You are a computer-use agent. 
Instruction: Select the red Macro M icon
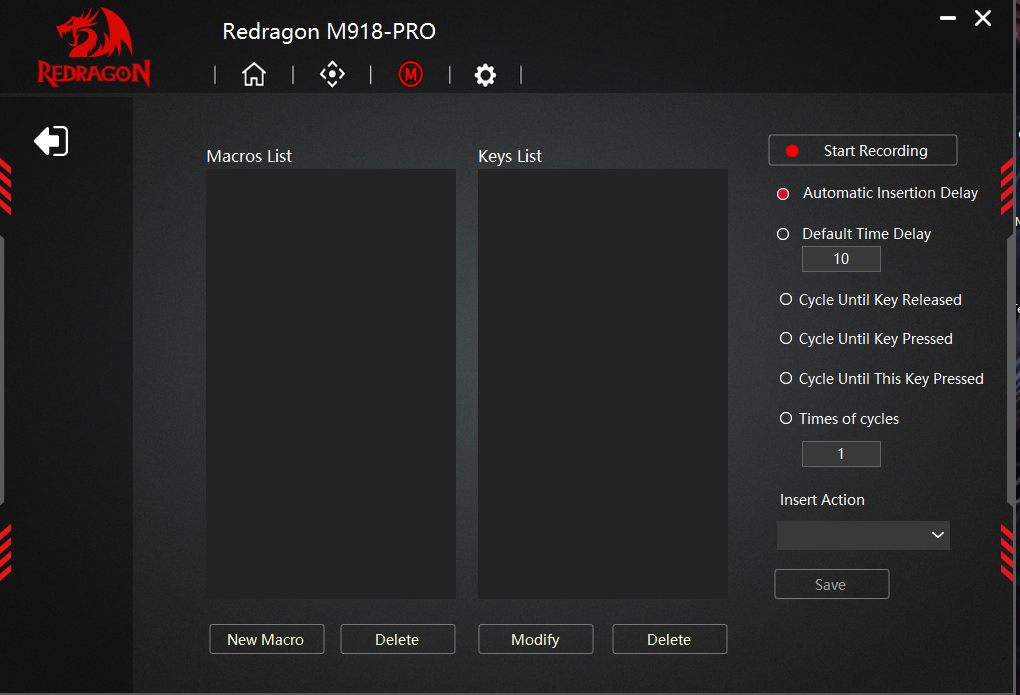point(410,74)
